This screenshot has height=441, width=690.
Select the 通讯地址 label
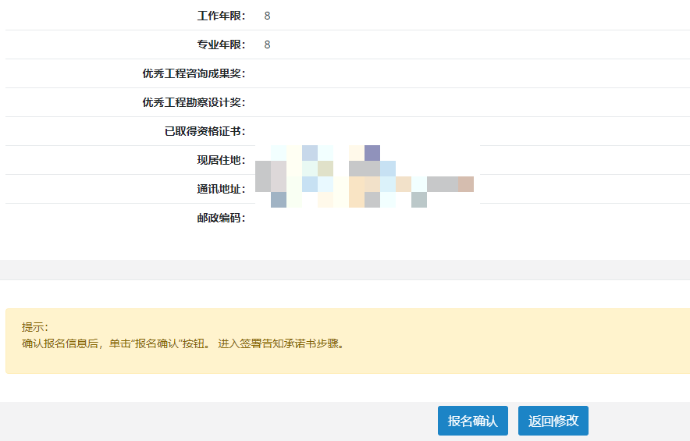click(221, 189)
